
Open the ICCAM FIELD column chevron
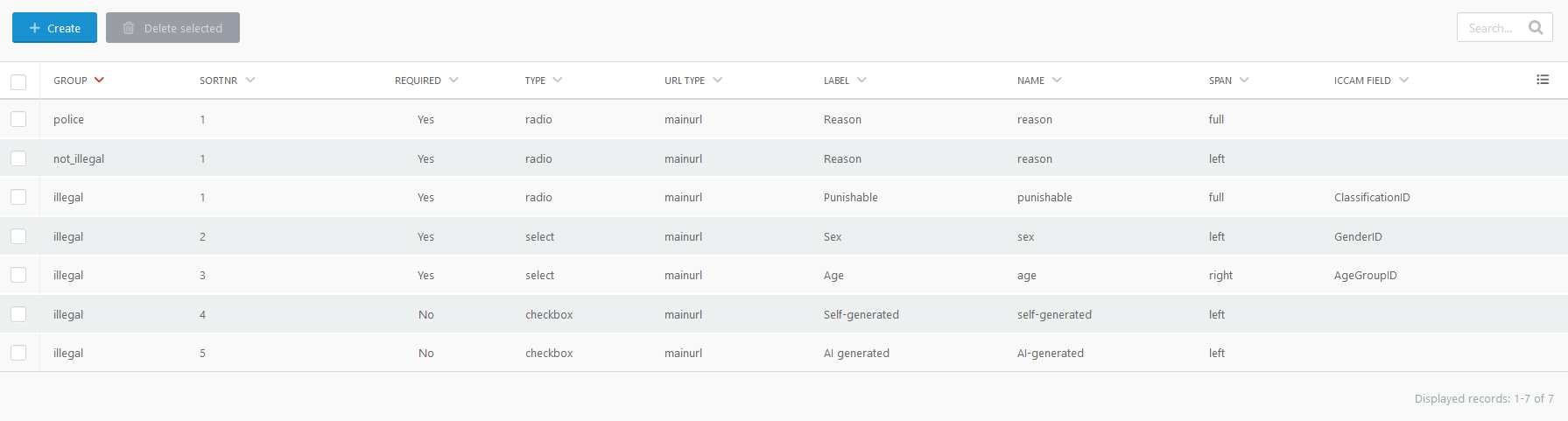point(1404,80)
